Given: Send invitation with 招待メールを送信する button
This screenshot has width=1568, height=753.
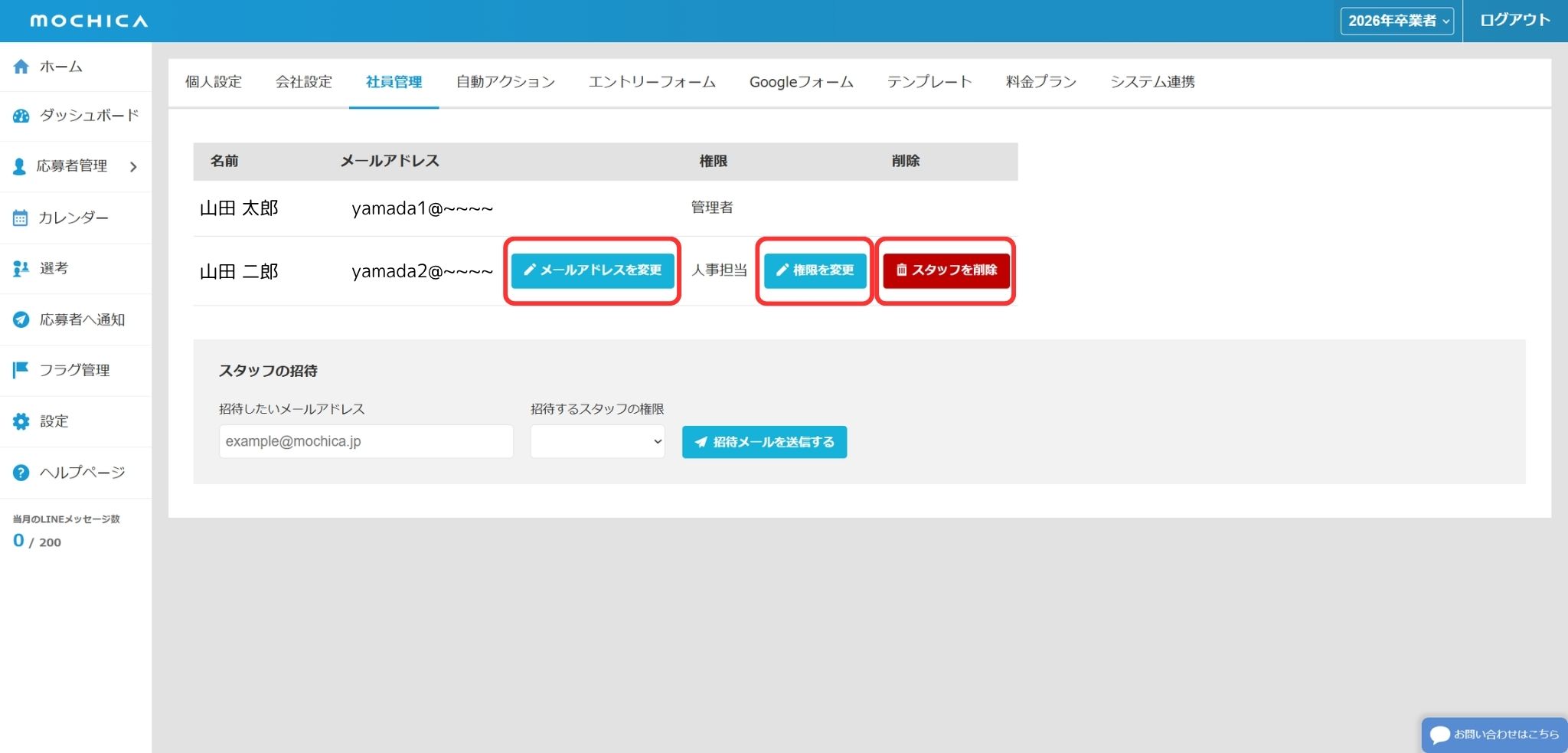Looking at the screenshot, I should tap(764, 442).
